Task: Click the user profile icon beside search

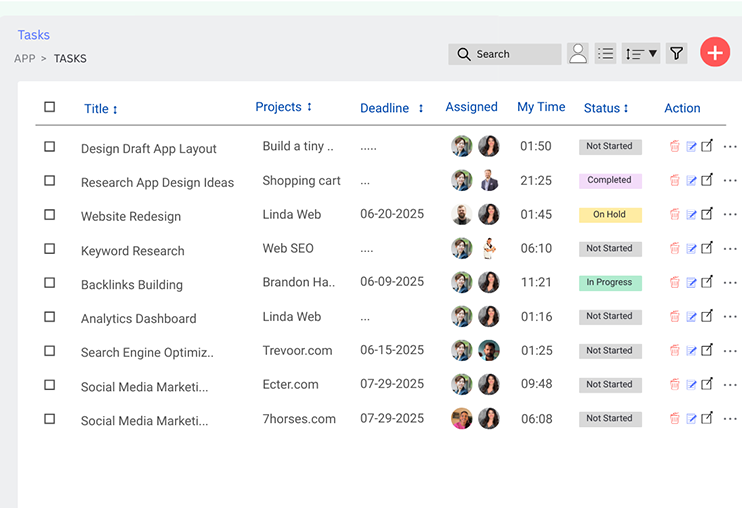Action: [578, 54]
